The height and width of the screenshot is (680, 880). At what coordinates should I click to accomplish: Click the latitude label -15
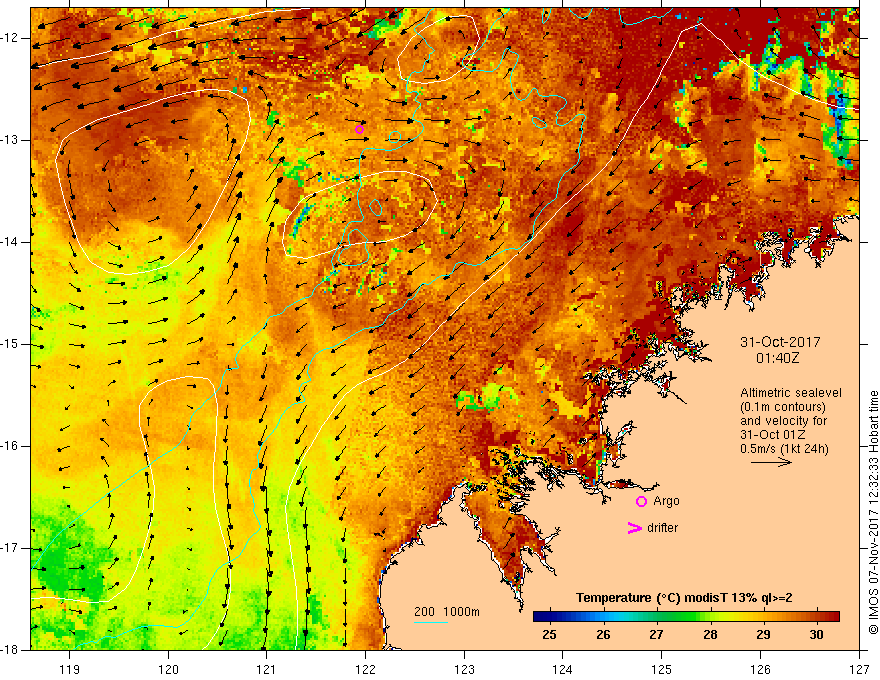[x=11, y=344]
